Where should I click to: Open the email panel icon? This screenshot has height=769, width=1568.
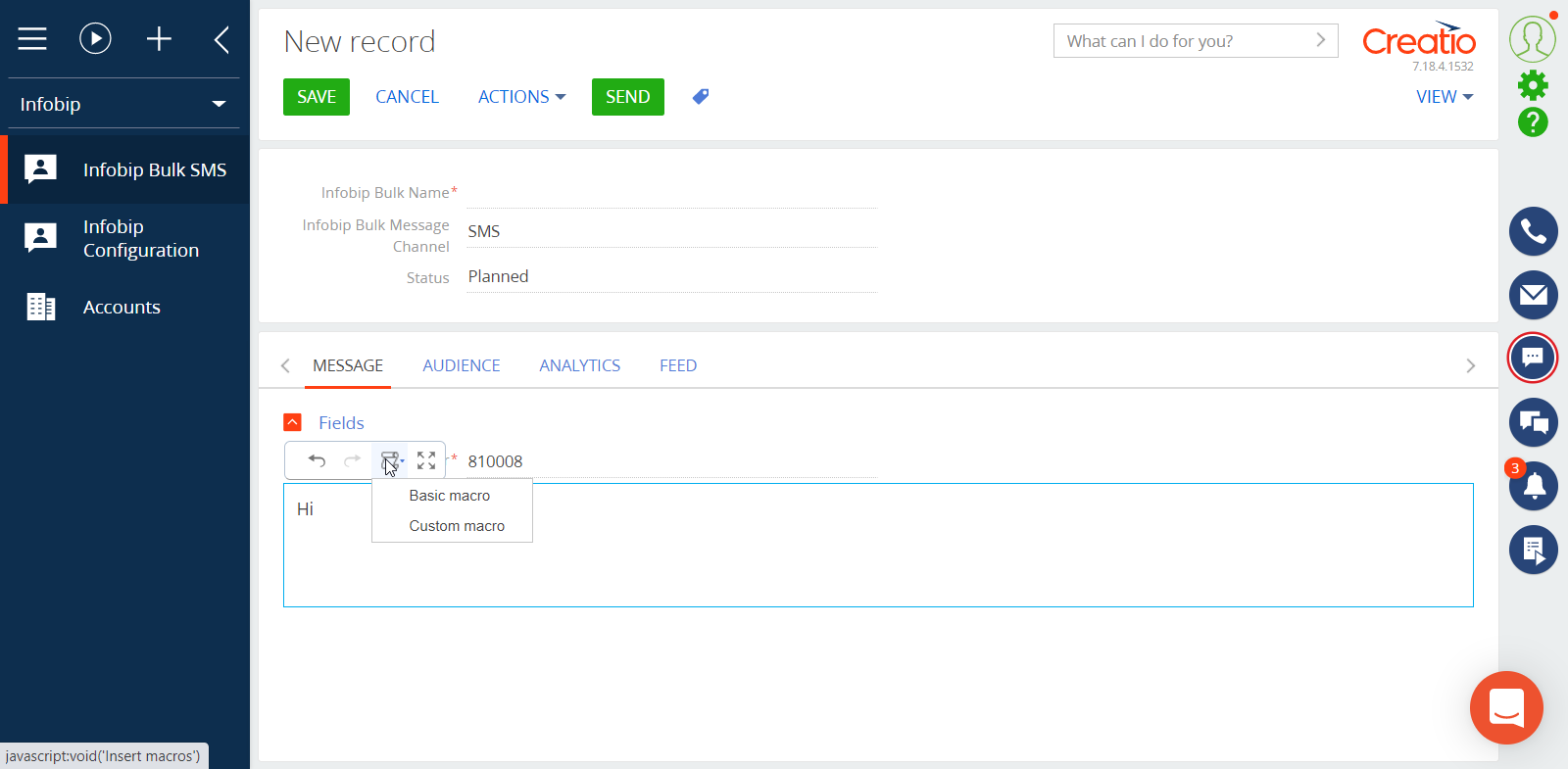coord(1533,295)
